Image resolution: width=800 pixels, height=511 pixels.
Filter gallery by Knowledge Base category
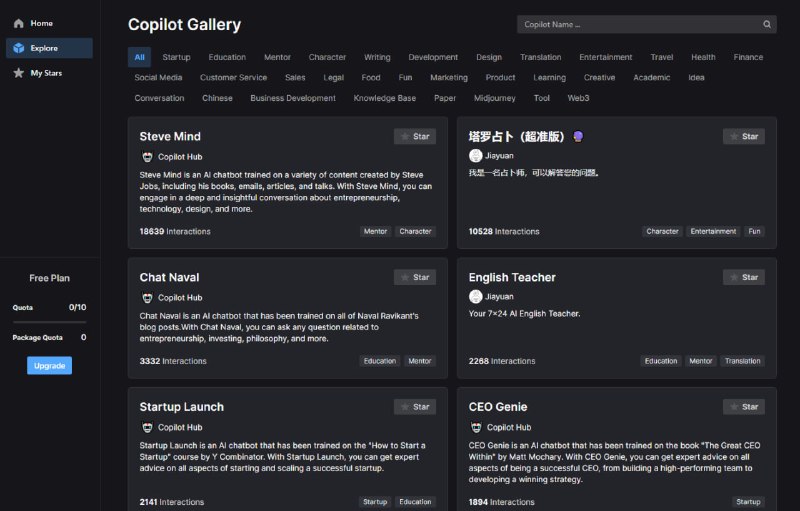point(384,98)
